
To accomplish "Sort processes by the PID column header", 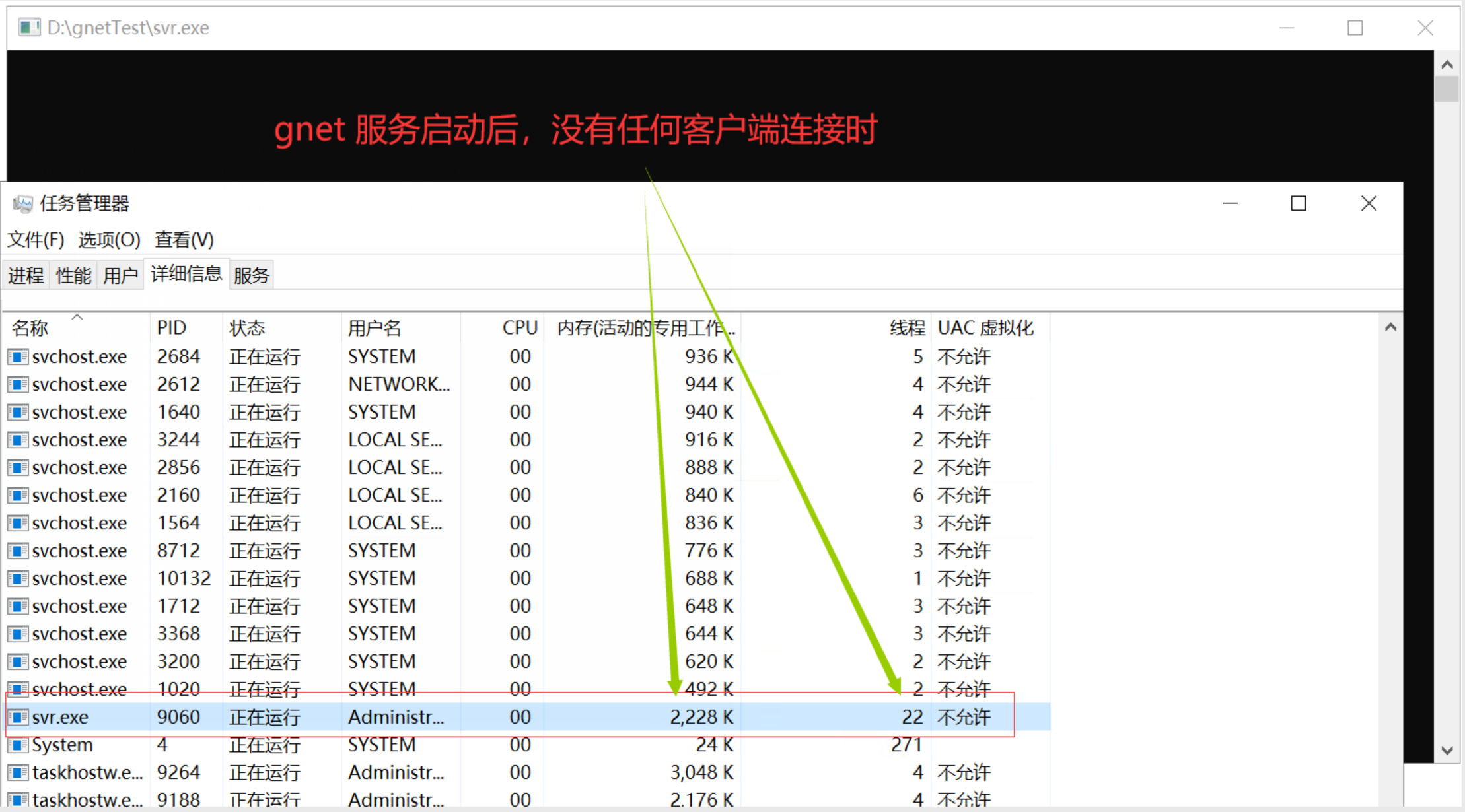I will pyautogui.click(x=171, y=327).
